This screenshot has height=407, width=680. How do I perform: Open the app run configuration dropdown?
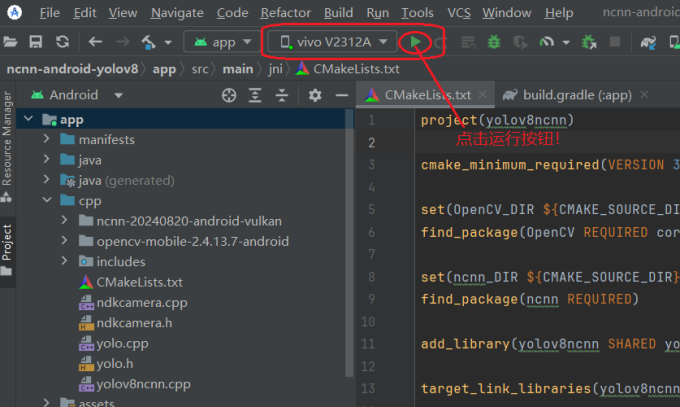pos(223,42)
